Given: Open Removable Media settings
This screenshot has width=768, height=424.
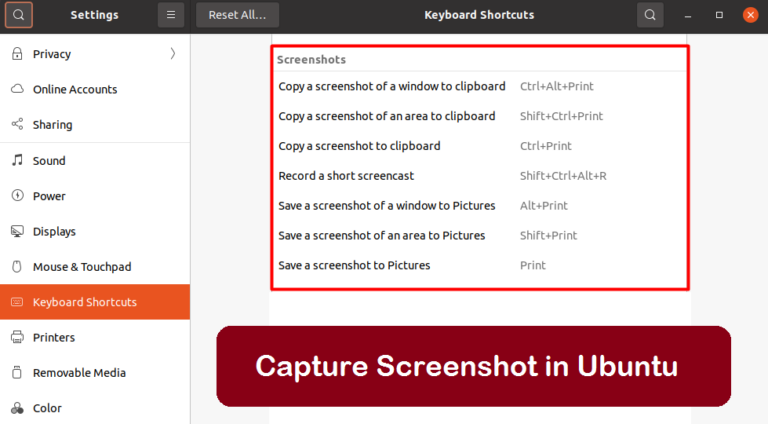Looking at the screenshot, I should coord(79,373).
